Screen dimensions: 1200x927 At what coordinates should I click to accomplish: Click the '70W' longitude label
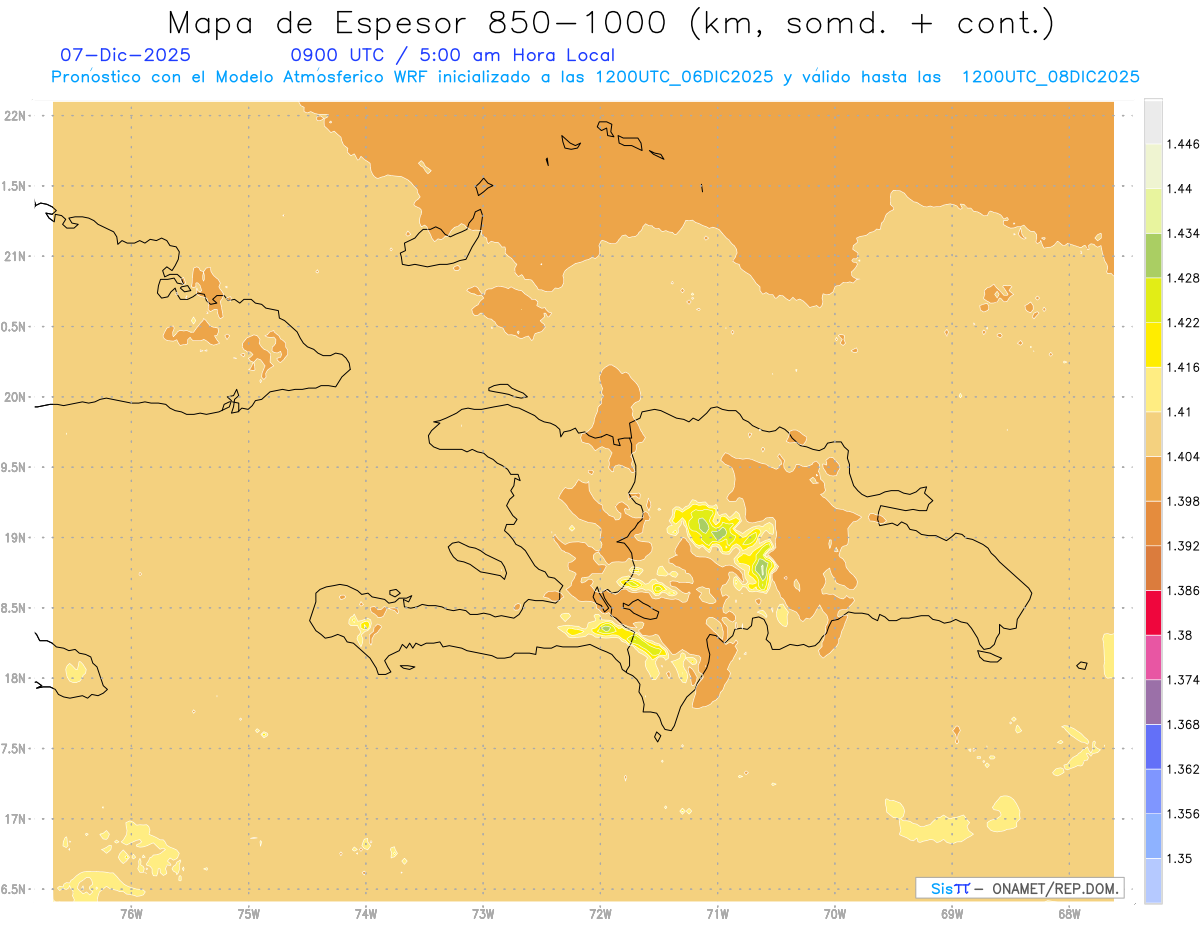click(835, 913)
